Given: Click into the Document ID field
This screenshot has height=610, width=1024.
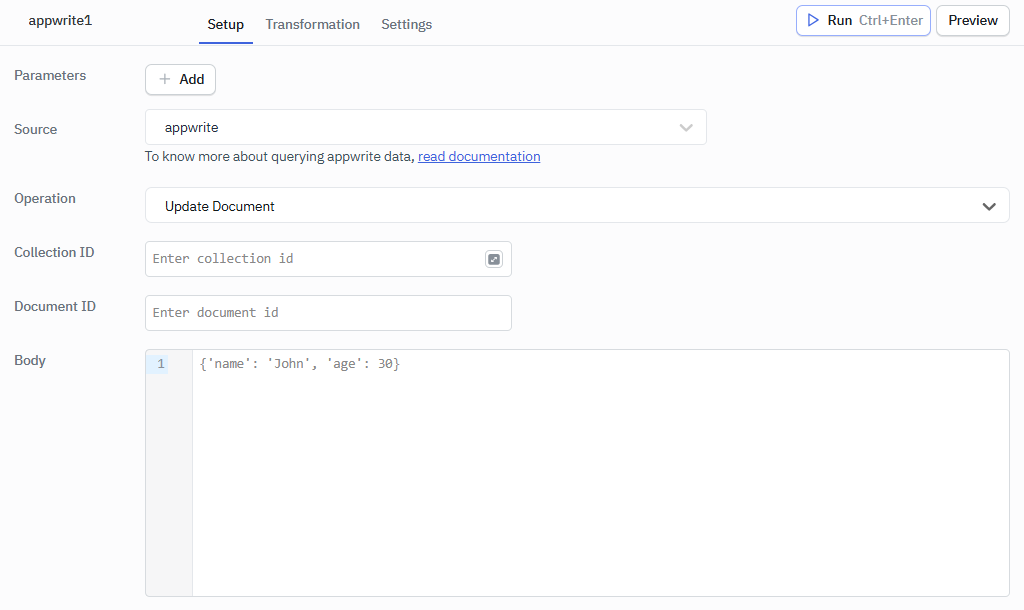Looking at the screenshot, I should pos(328,313).
